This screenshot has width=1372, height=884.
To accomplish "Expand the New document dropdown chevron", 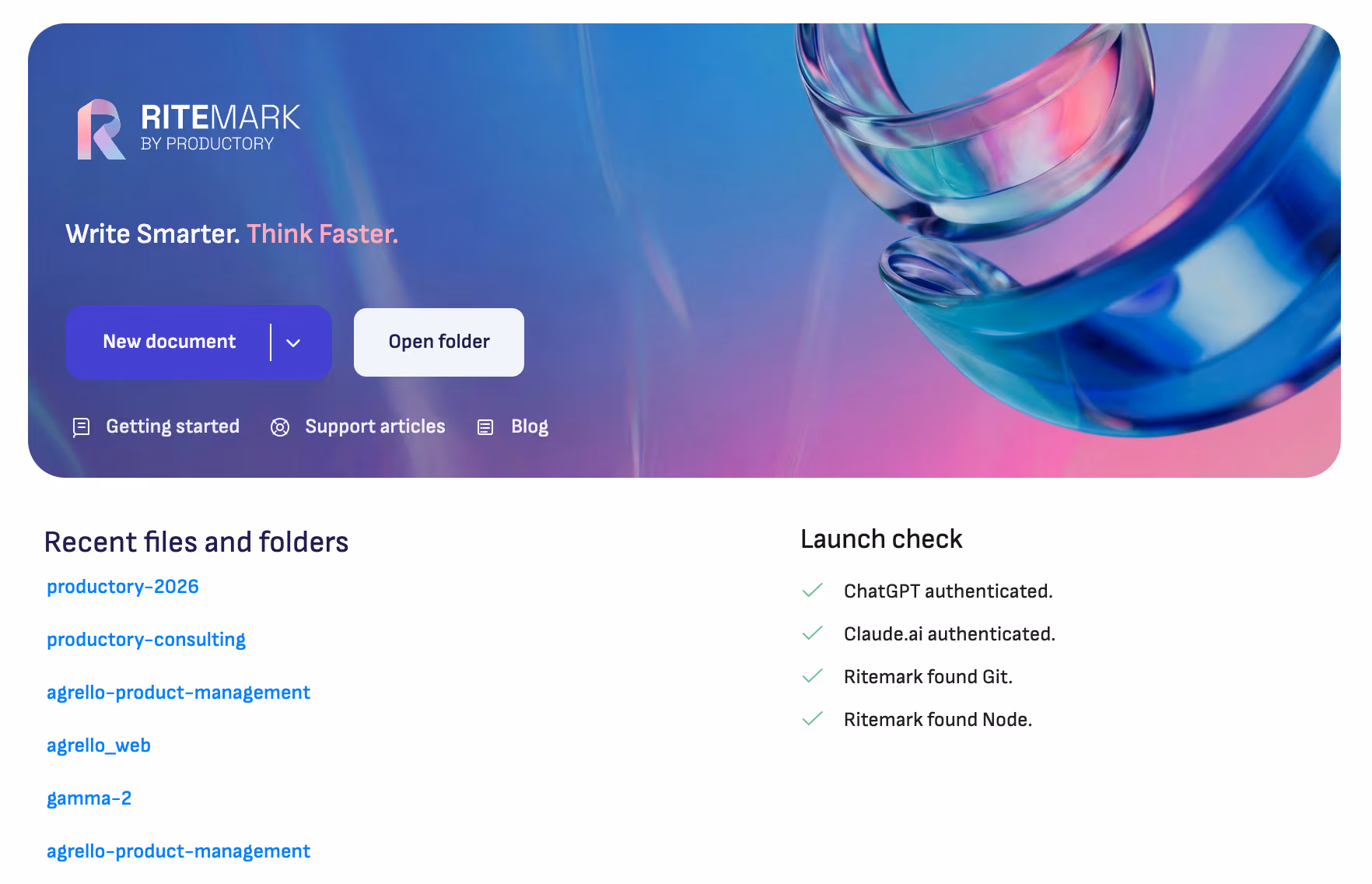I will [293, 342].
